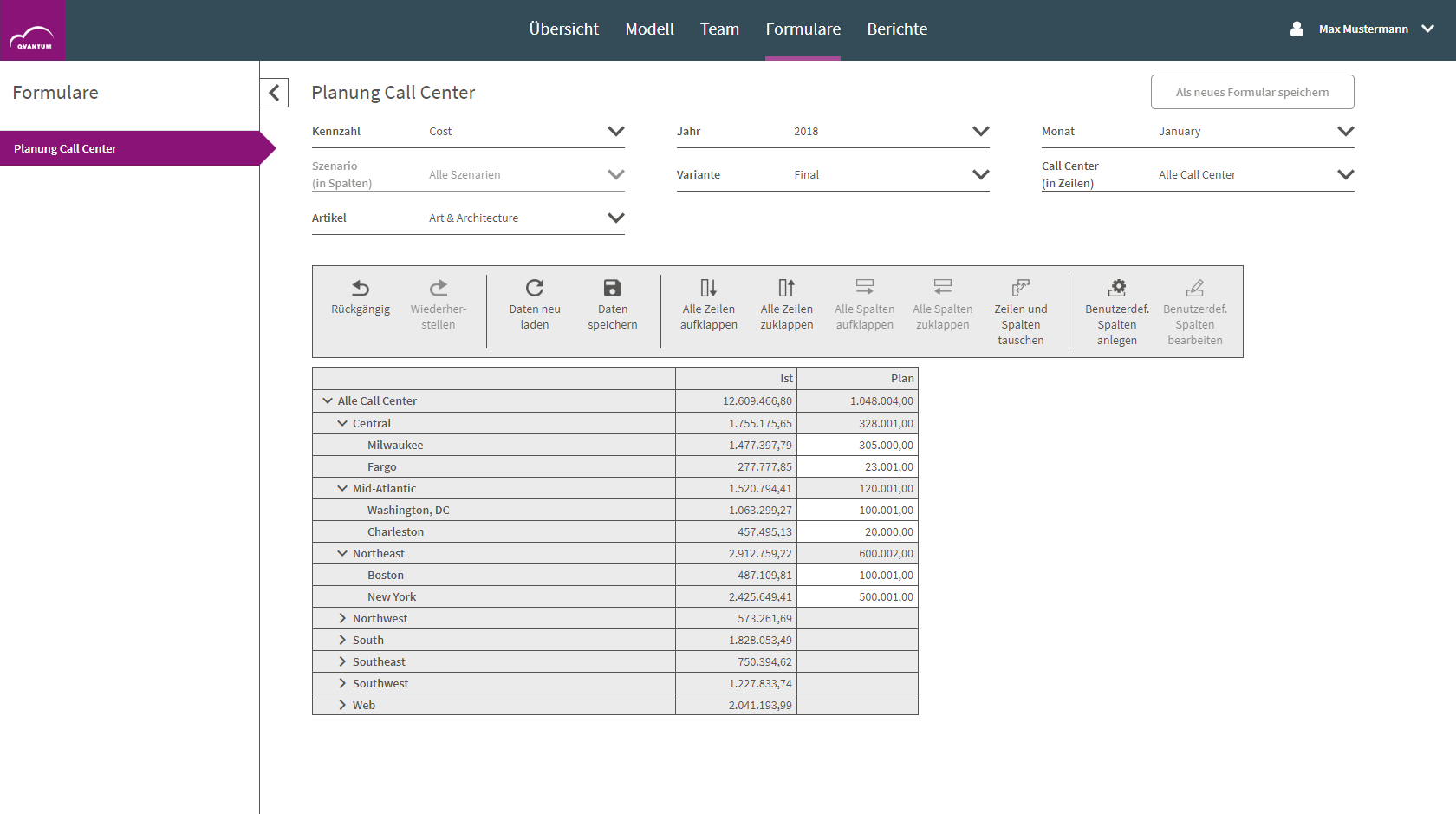Edit New York Plan cell 500.001,00
The height and width of the screenshot is (814, 1456).
[x=857, y=596]
